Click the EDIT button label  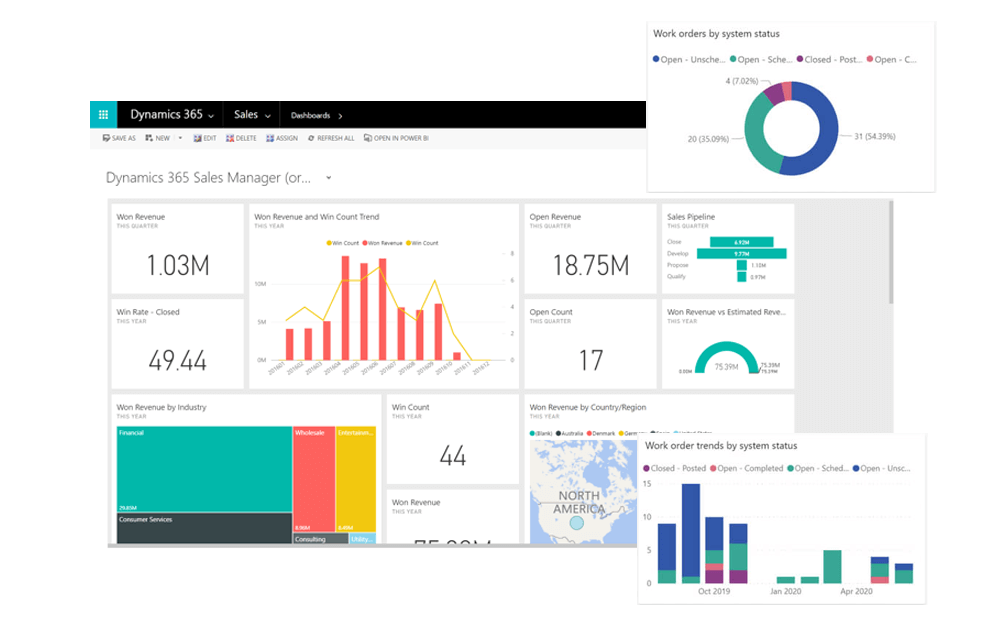(210, 138)
